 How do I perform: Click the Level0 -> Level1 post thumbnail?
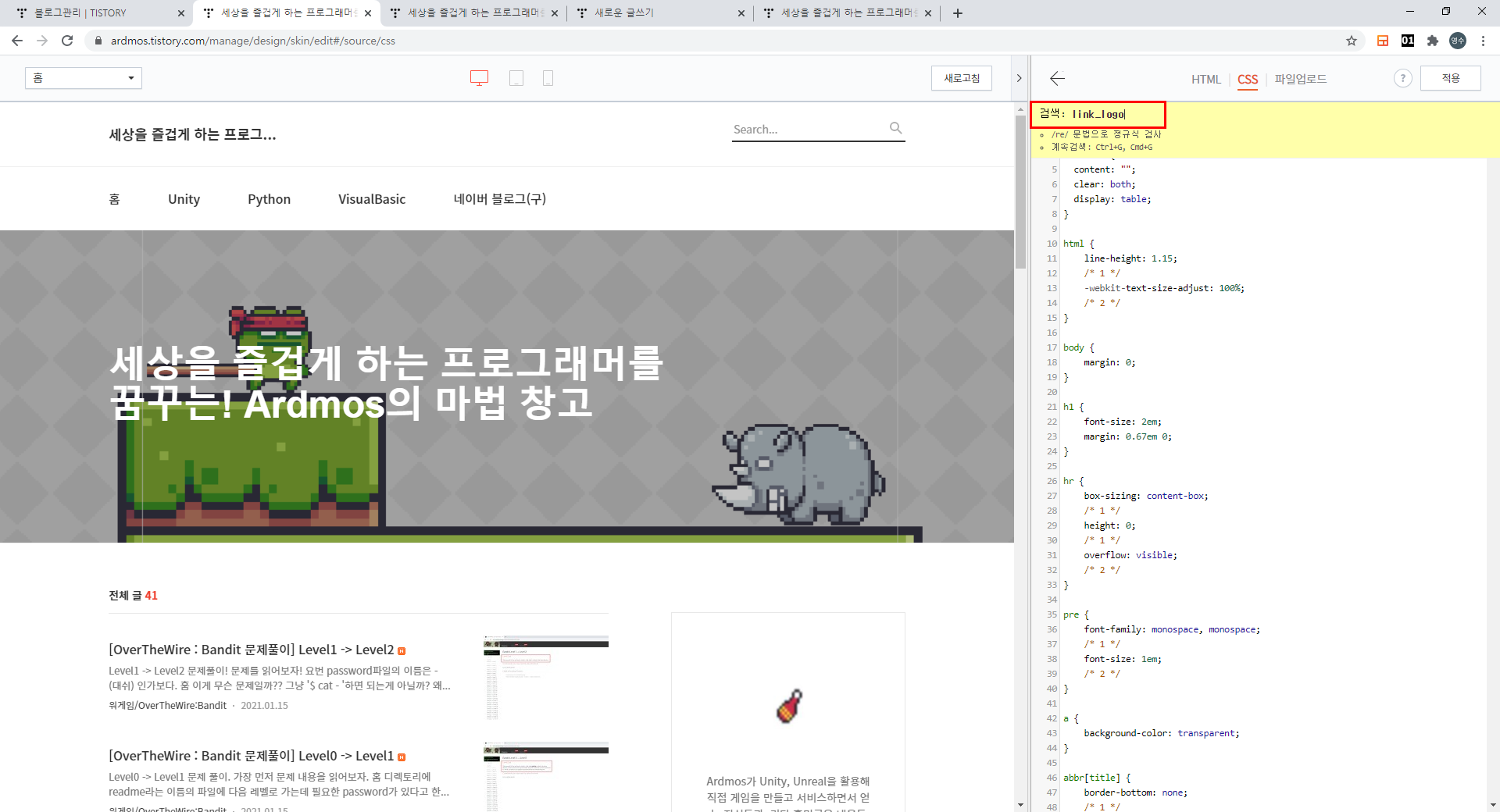pyautogui.click(x=546, y=777)
